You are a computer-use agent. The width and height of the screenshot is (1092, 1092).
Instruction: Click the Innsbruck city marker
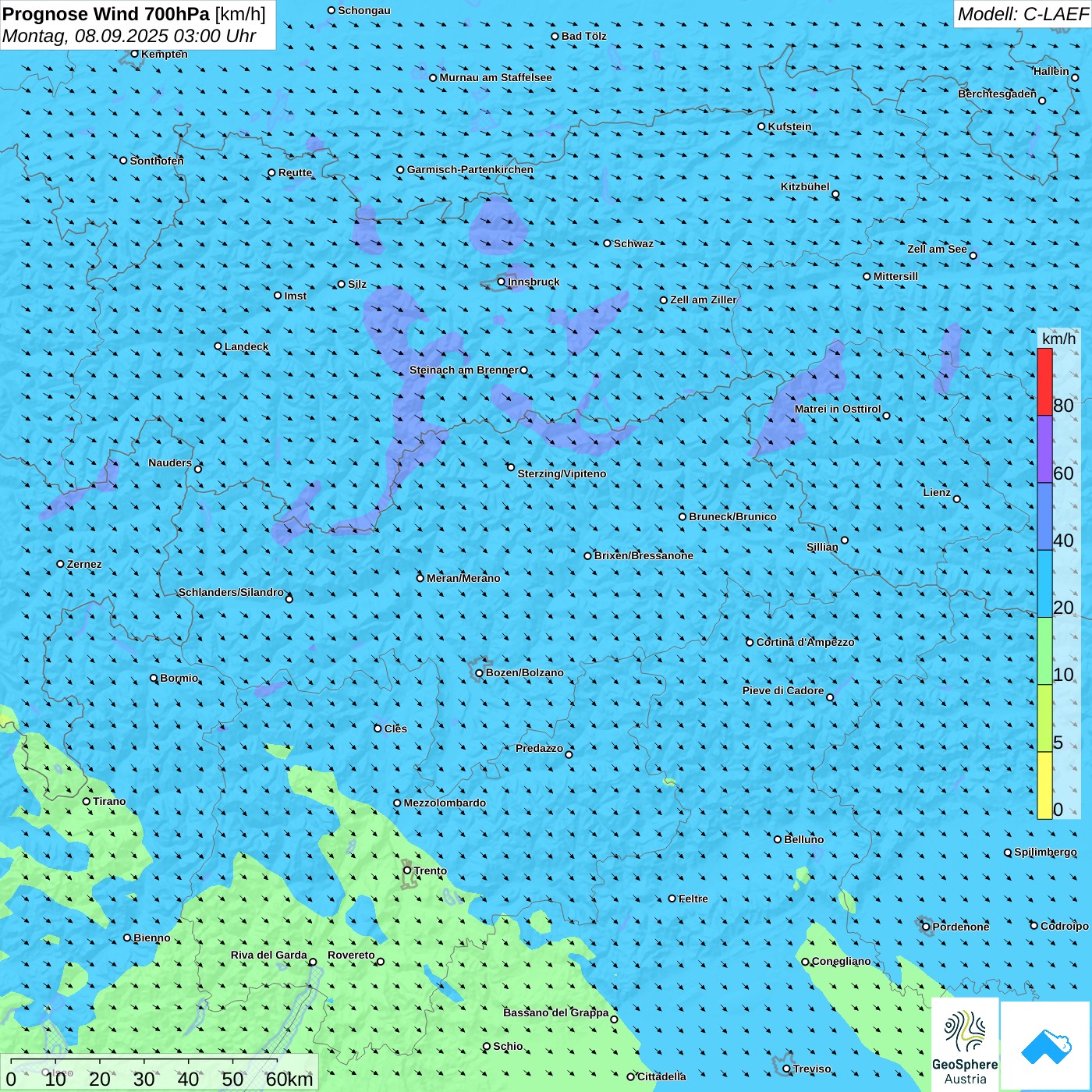tap(502, 282)
